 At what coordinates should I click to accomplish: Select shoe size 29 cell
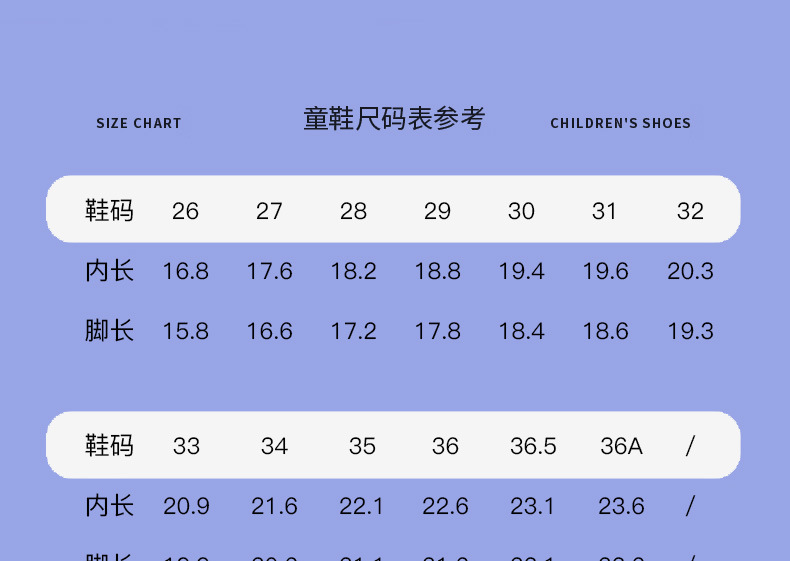[437, 211]
